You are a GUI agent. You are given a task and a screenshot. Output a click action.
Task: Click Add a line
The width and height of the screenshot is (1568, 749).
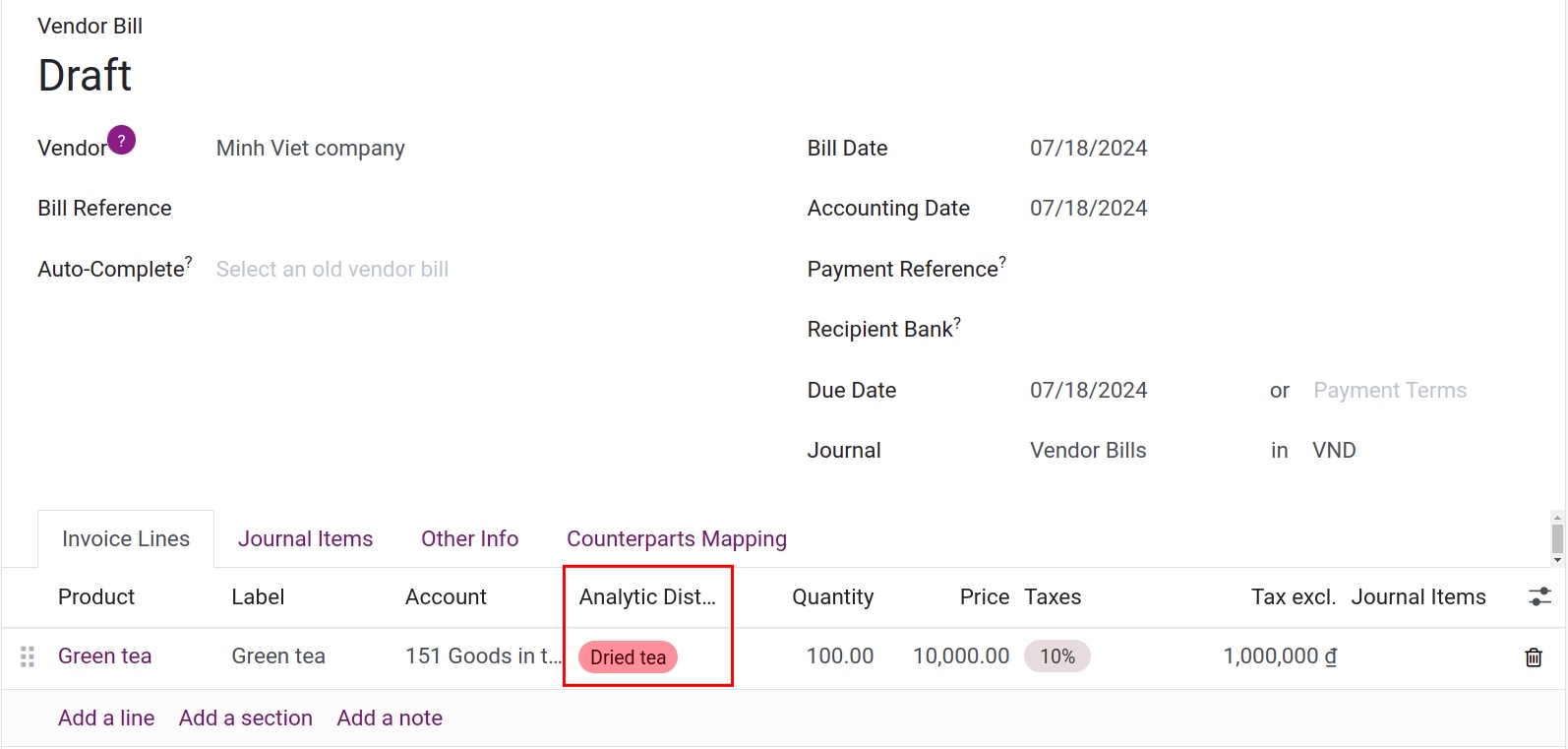point(105,718)
